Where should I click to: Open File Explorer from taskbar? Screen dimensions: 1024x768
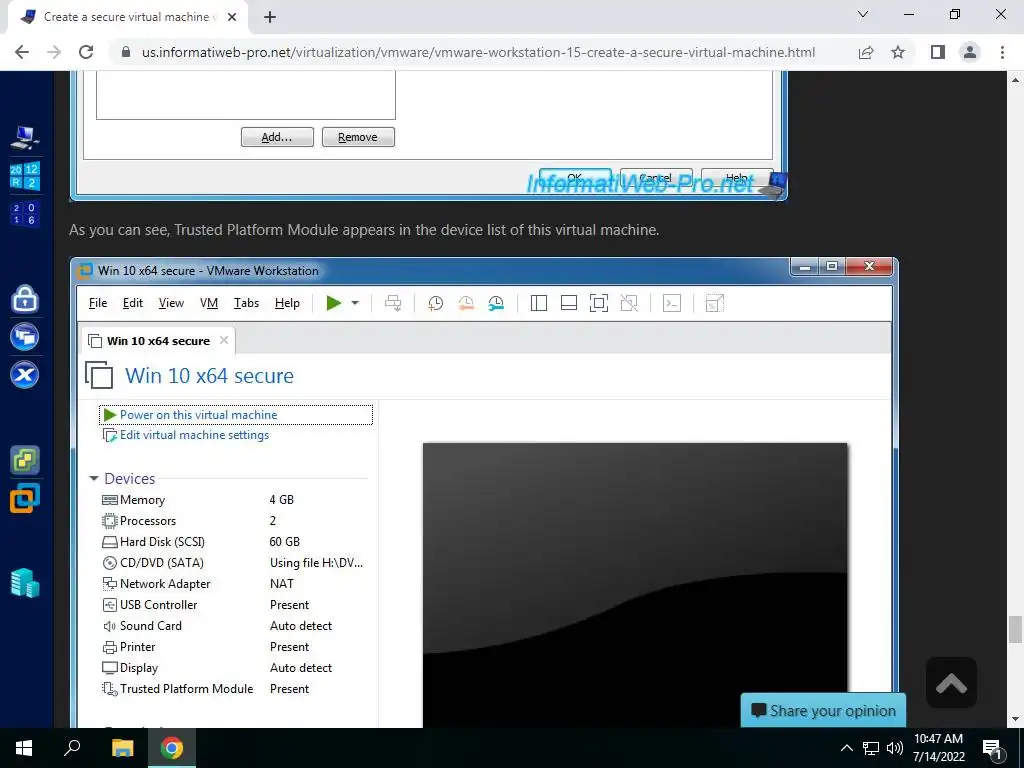122,748
